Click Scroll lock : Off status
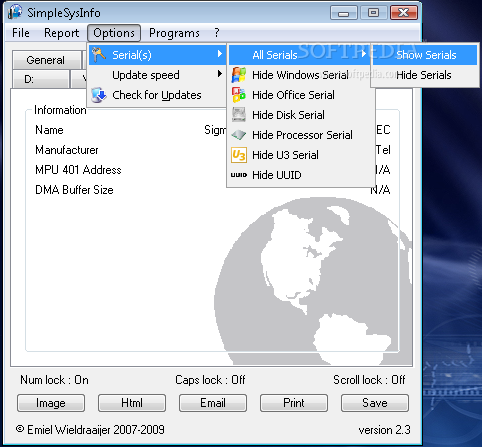This screenshot has width=482, height=447. pos(369,380)
